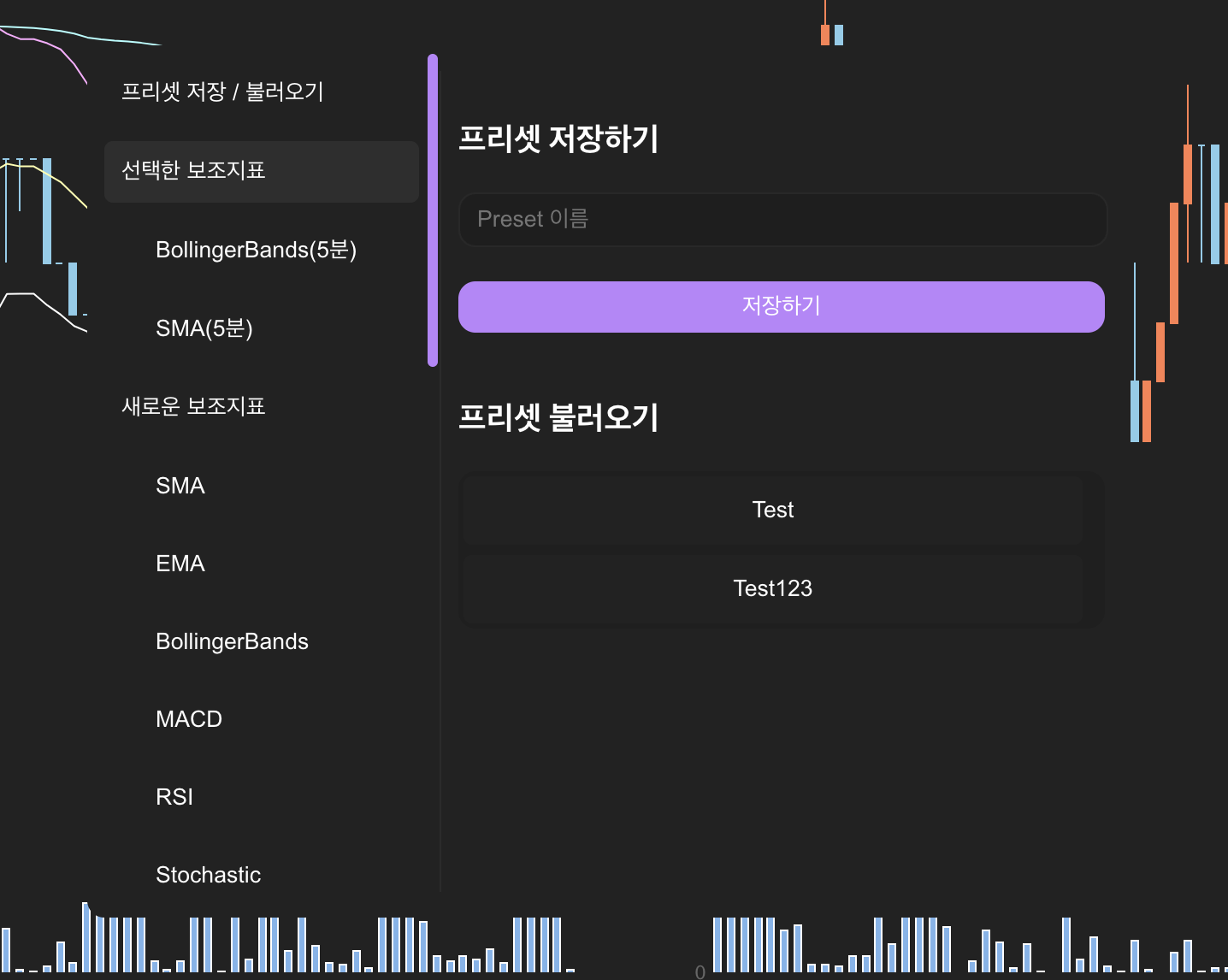Select the BollingerBands(5분) selected indicator
1228x980 pixels.
click(x=256, y=250)
